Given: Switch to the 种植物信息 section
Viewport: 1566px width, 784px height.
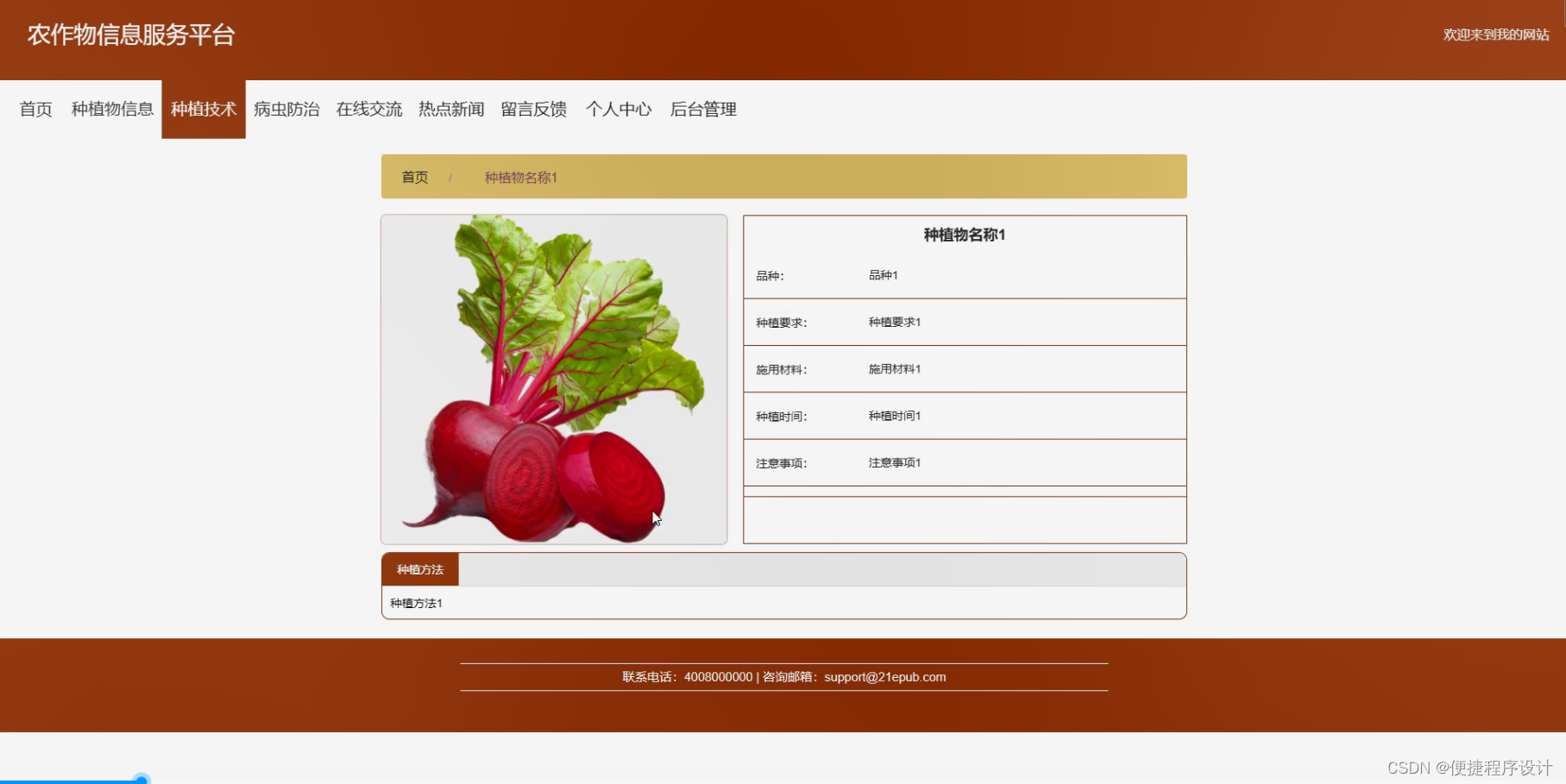Looking at the screenshot, I should [111, 110].
